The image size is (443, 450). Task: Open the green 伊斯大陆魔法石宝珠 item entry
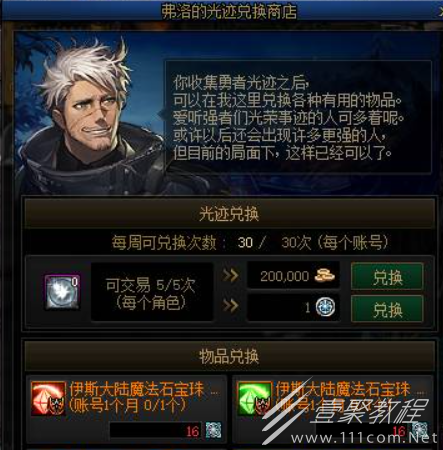point(333,410)
